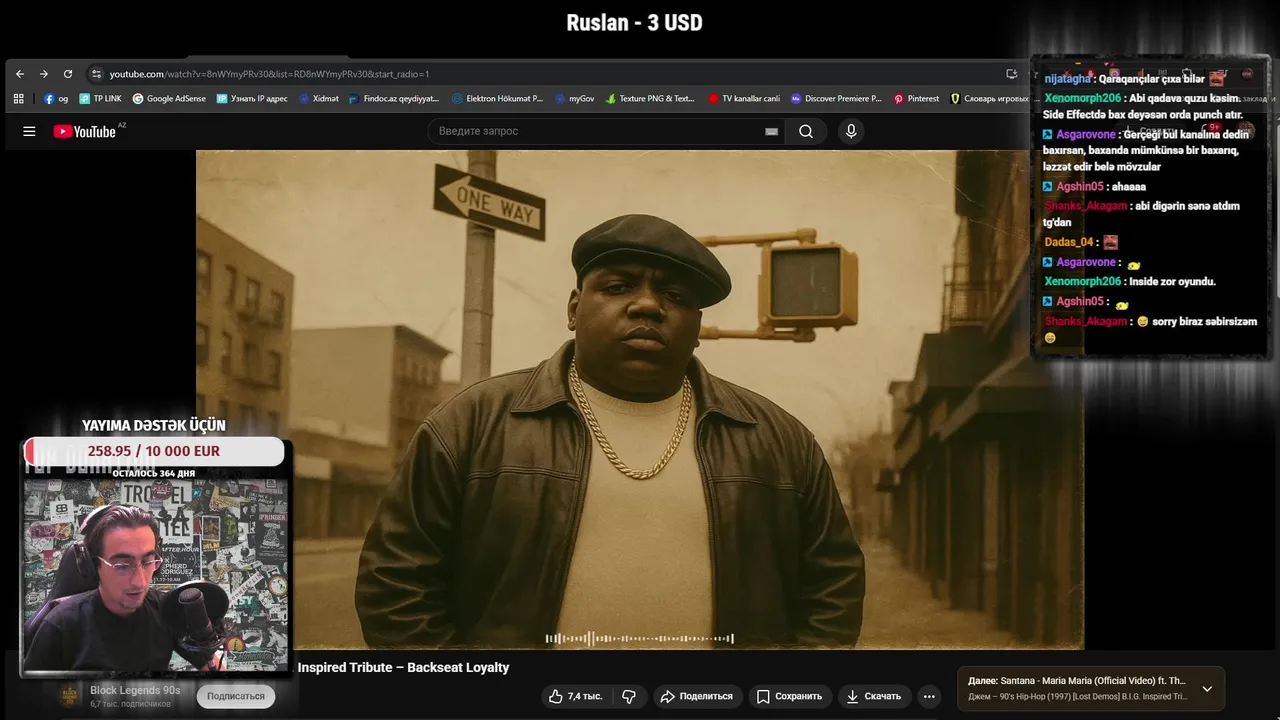This screenshot has width=1280, height=720.
Task: Expand the Далее playlist panel chevron
Action: click(x=1207, y=689)
